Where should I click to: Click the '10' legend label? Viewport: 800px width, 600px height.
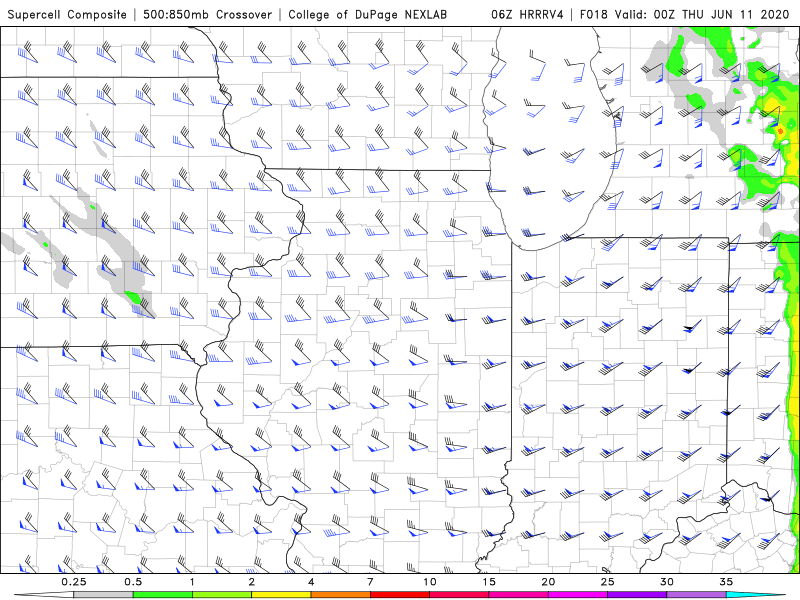point(430,582)
